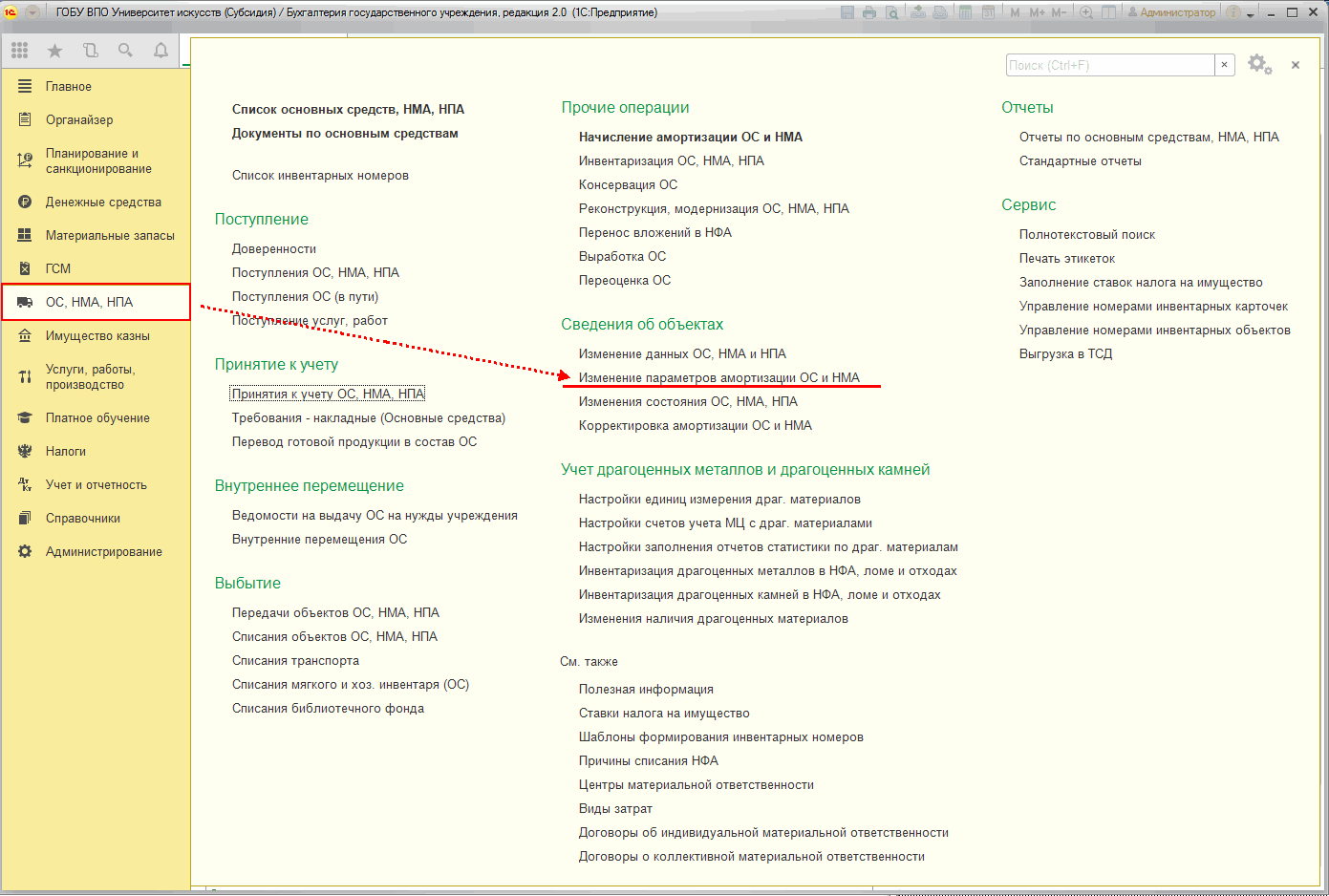Select ОС, НМА, НПА section
1329x896 pixels.
pos(96,302)
